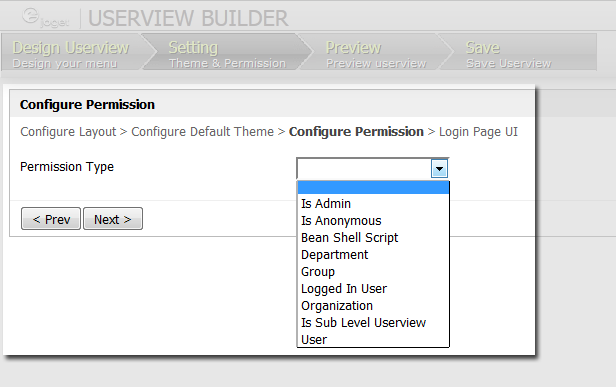The image size is (616, 387).
Task: Click the Joget logo icon
Action: click(x=45, y=17)
